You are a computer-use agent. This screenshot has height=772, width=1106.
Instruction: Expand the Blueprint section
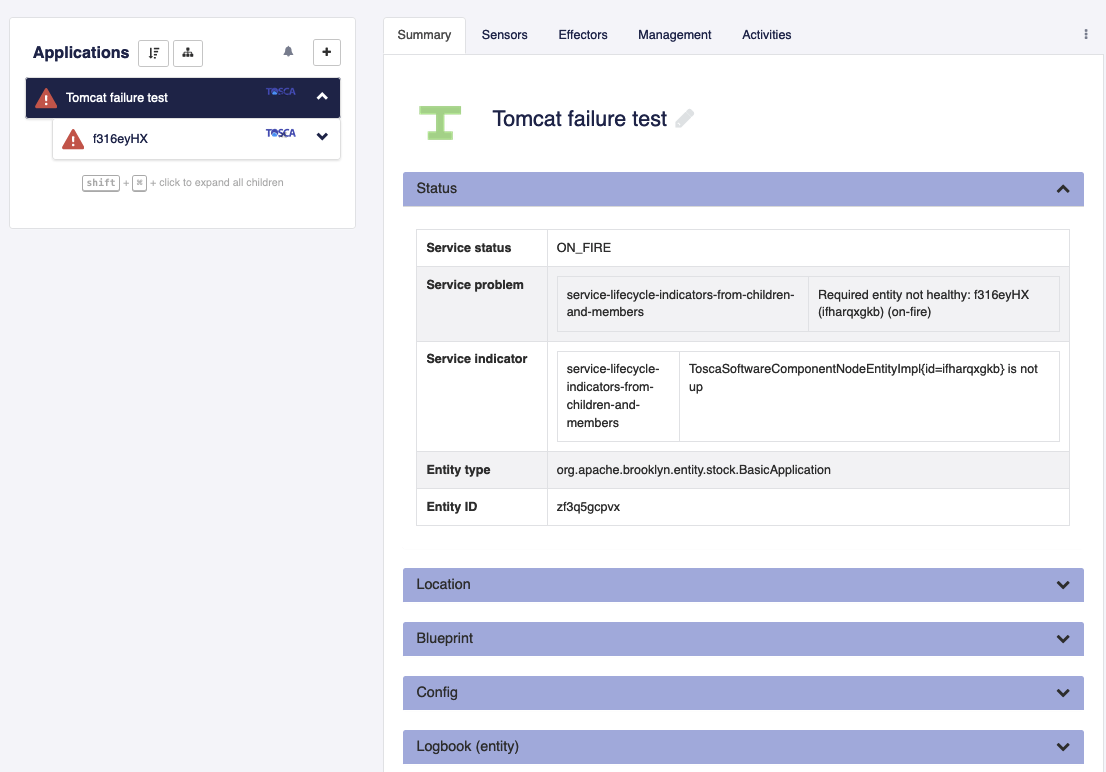click(1063, 639)
